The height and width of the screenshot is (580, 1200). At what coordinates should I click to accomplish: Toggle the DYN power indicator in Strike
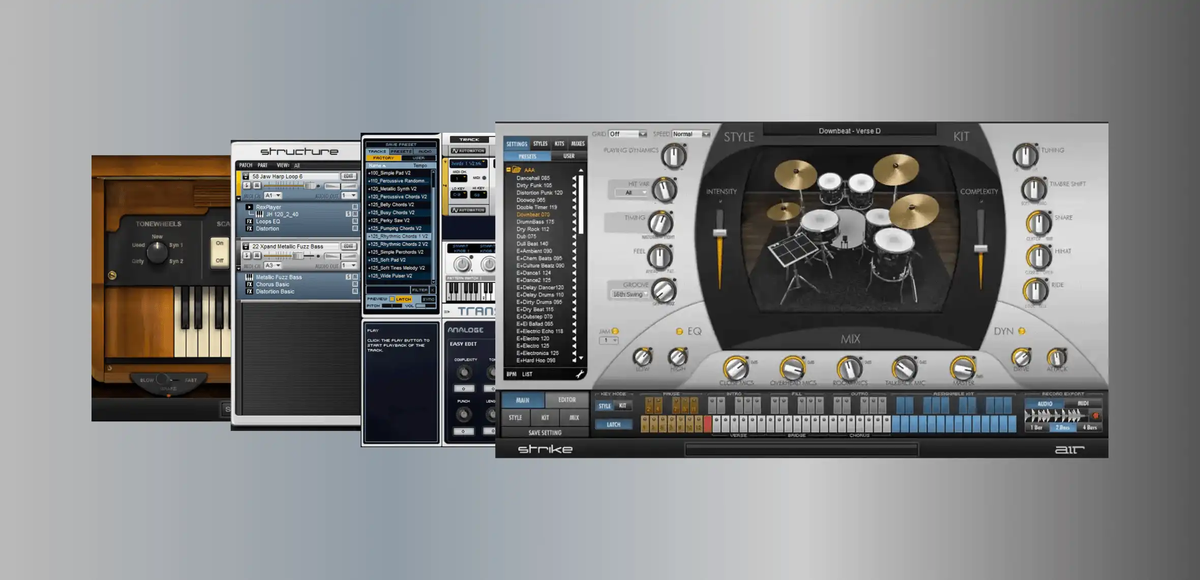(x=1021, y=331)
